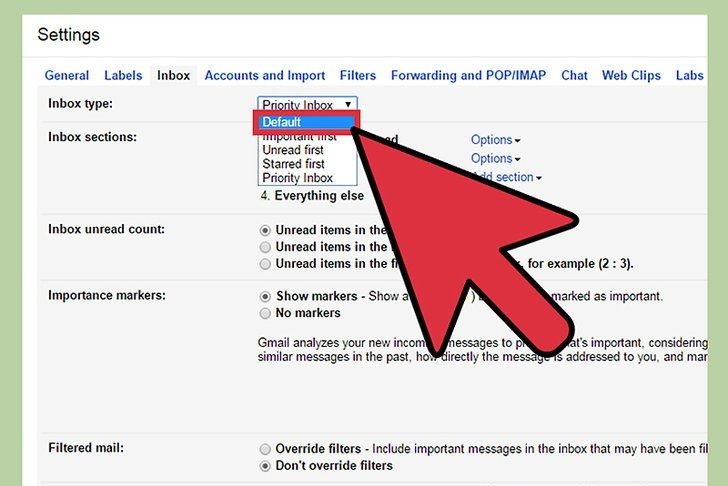Choose Don't override filters radio button
The width and height of the screenshot is (728, 486).
(265, 466)
